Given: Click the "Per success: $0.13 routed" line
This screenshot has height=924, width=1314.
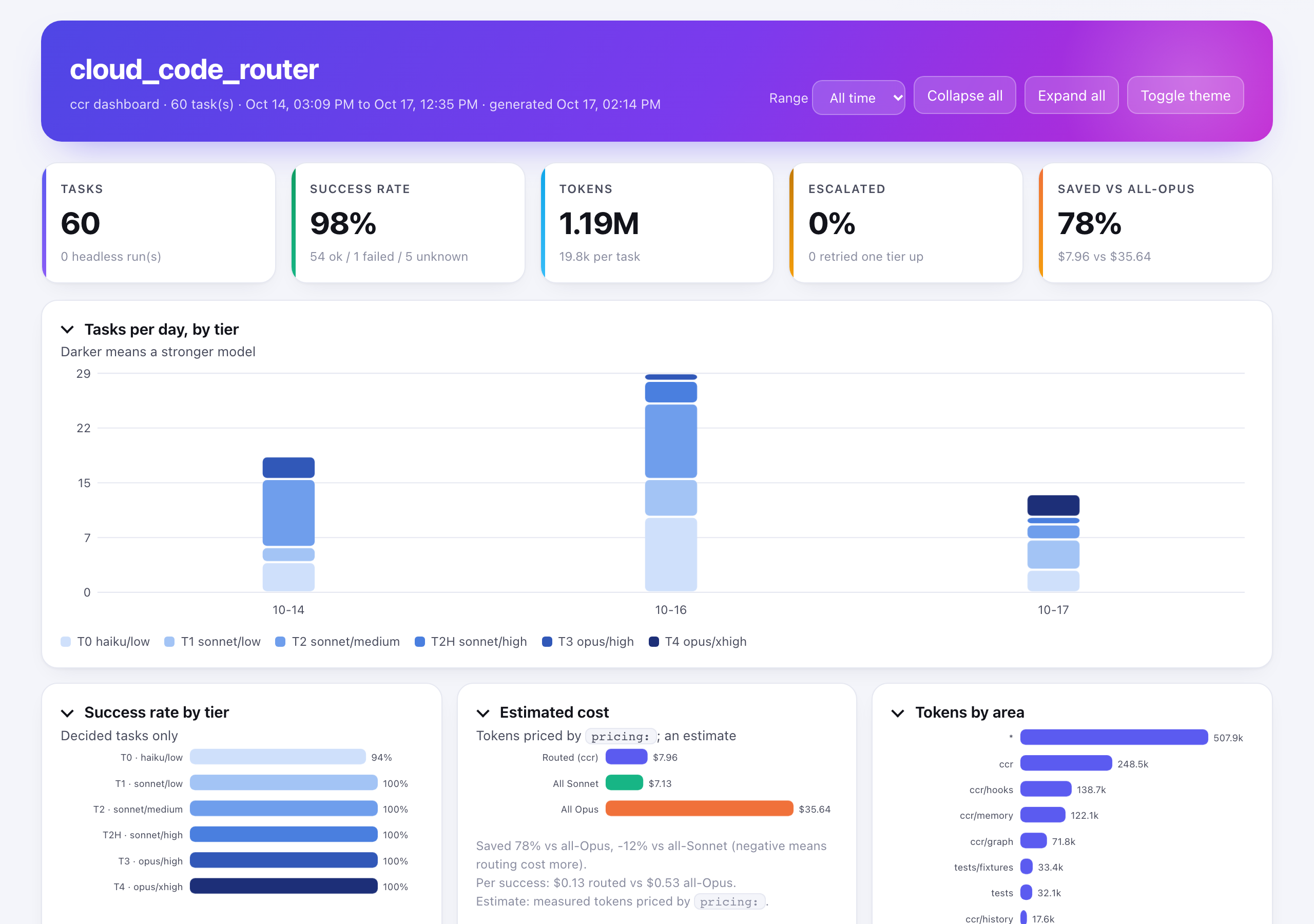Looking at the screenshot, I should click(x=606, y=883).
